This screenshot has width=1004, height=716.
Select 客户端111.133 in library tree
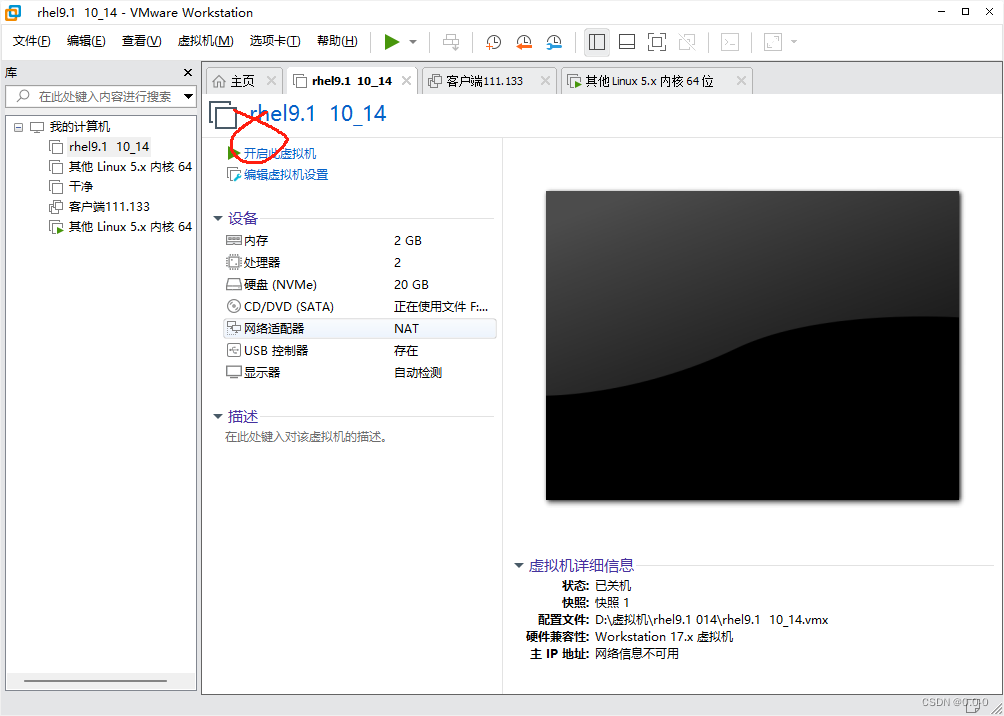pyautogui.click(x=99, y=207)
